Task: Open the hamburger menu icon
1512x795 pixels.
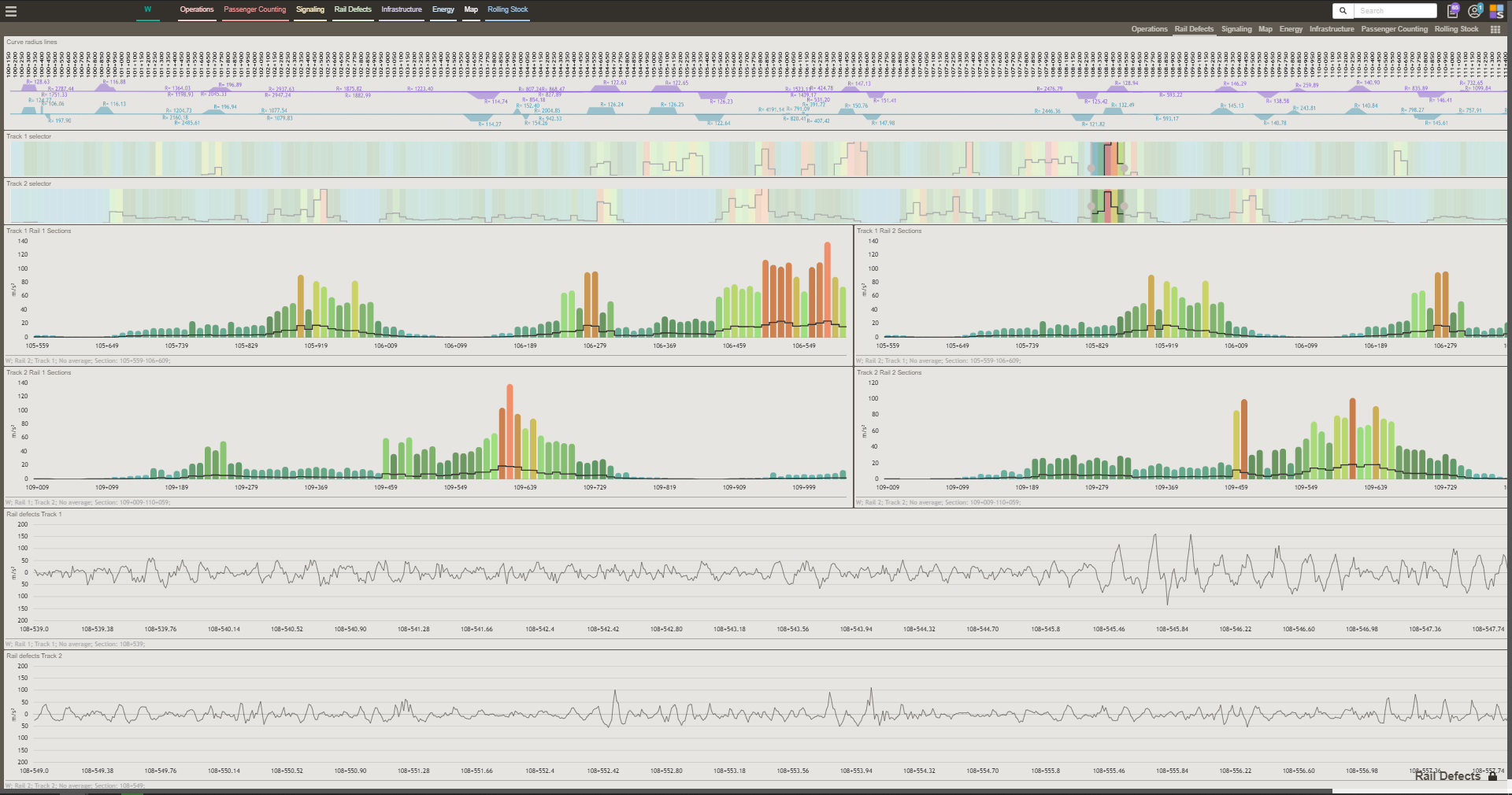Action: pyautogui.click(x=11, y=11)
